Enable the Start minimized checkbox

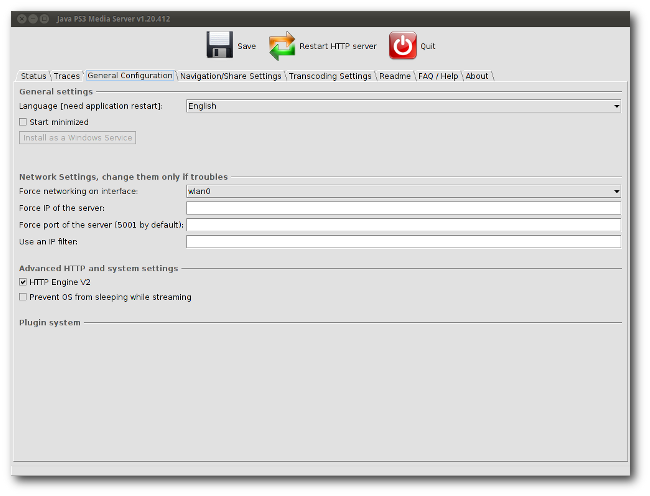coord(23,122)
